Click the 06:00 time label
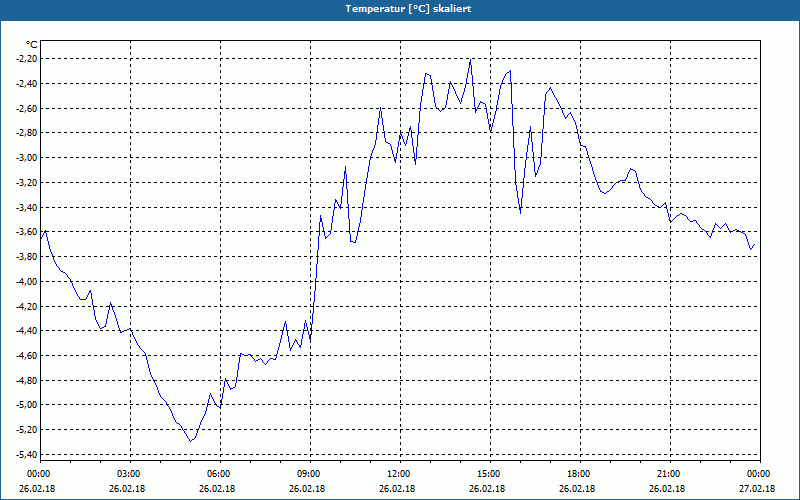This screenshot has height=500, width=800. 220,474
